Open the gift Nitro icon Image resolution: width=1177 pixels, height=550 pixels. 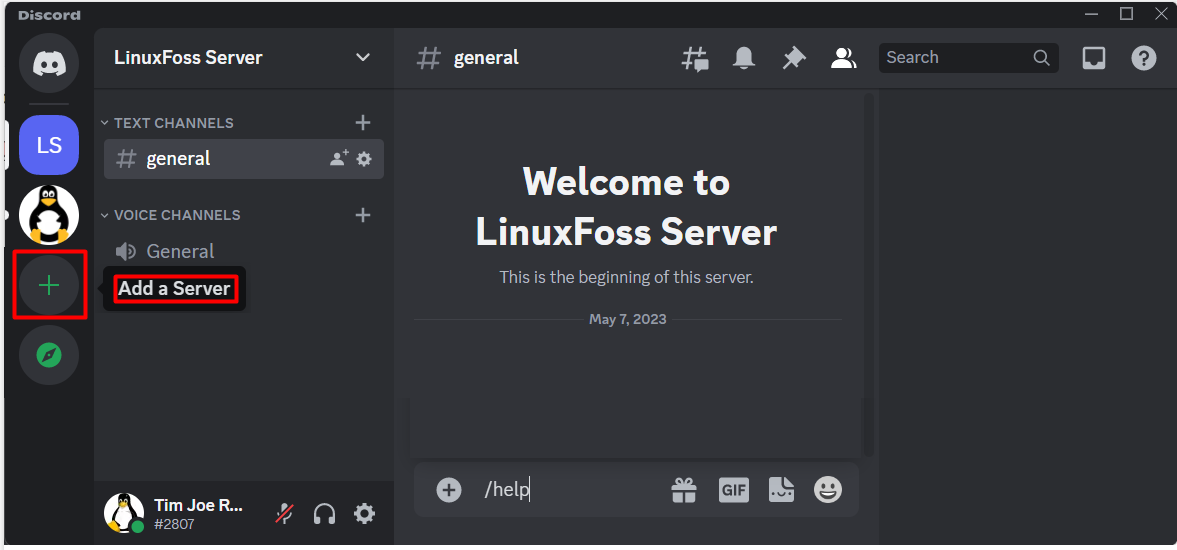684,490
